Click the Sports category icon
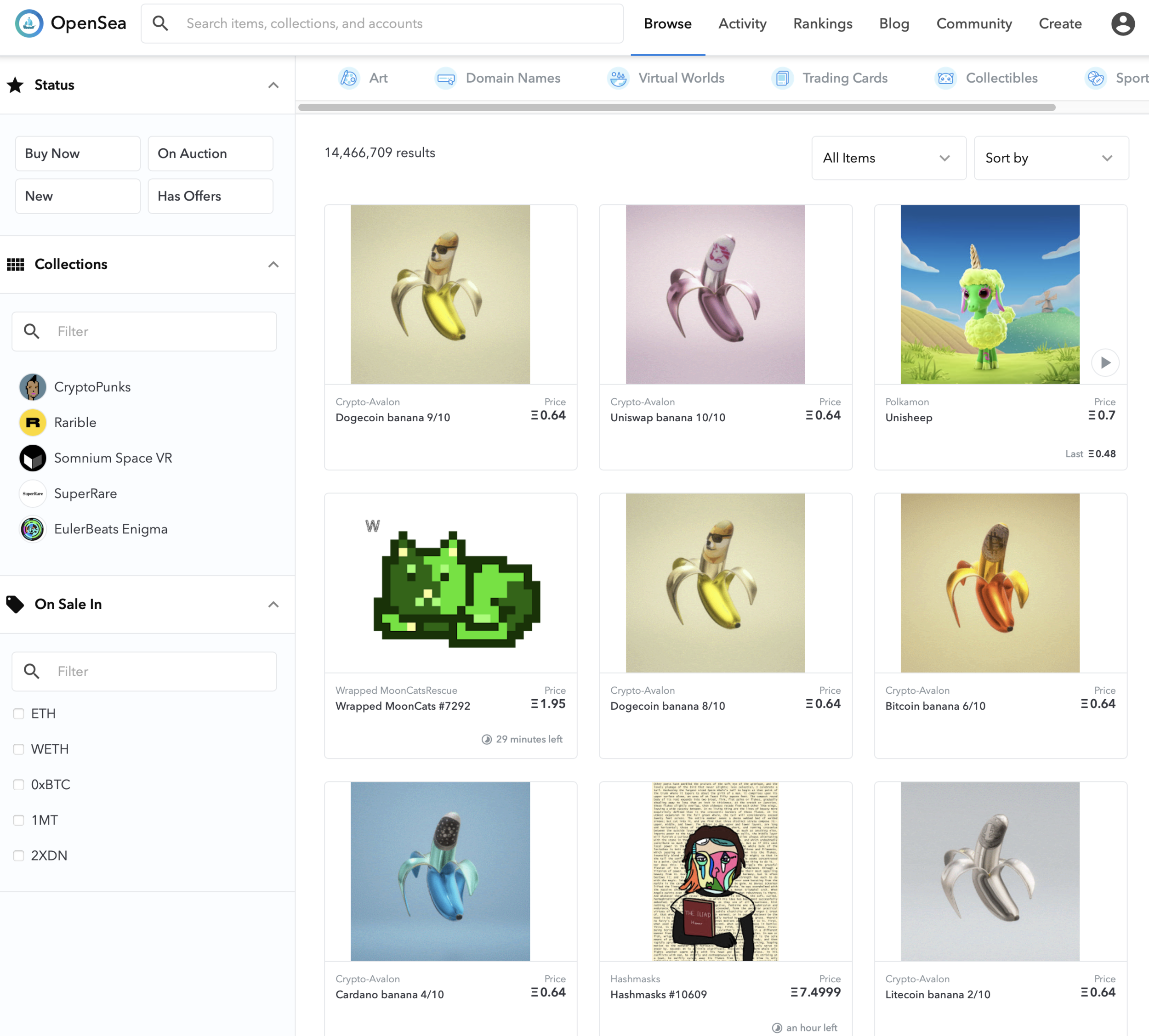 point(1096,78)
